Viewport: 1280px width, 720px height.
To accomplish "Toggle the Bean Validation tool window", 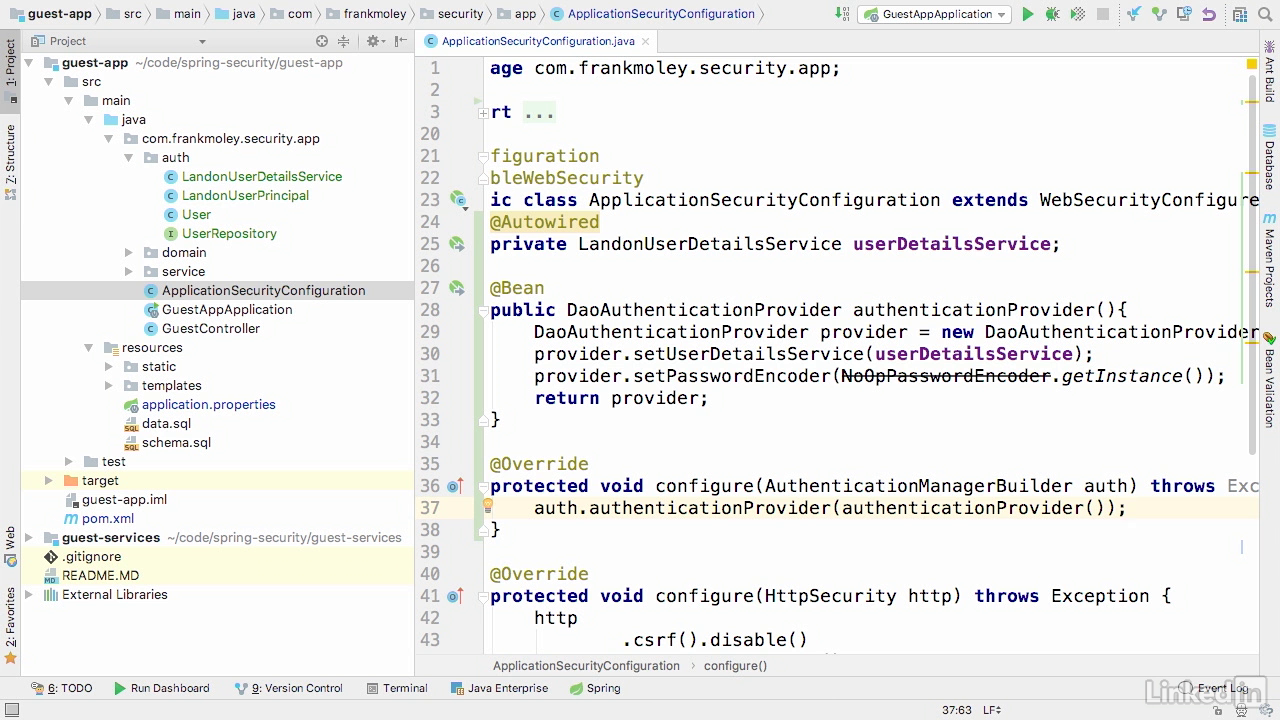I will [x=1269, y=380].
